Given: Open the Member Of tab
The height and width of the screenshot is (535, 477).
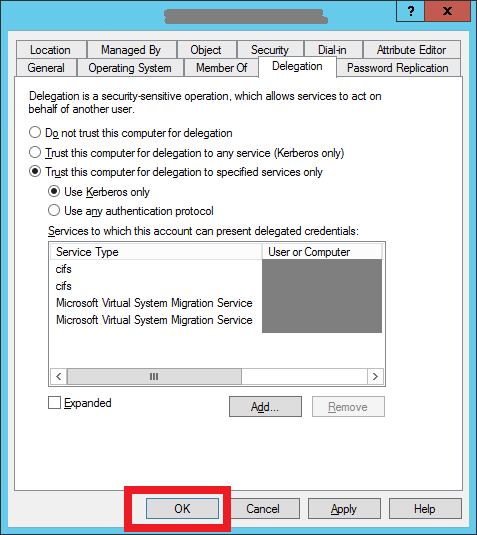Looking at the screenshot, I should pos(221,68).
